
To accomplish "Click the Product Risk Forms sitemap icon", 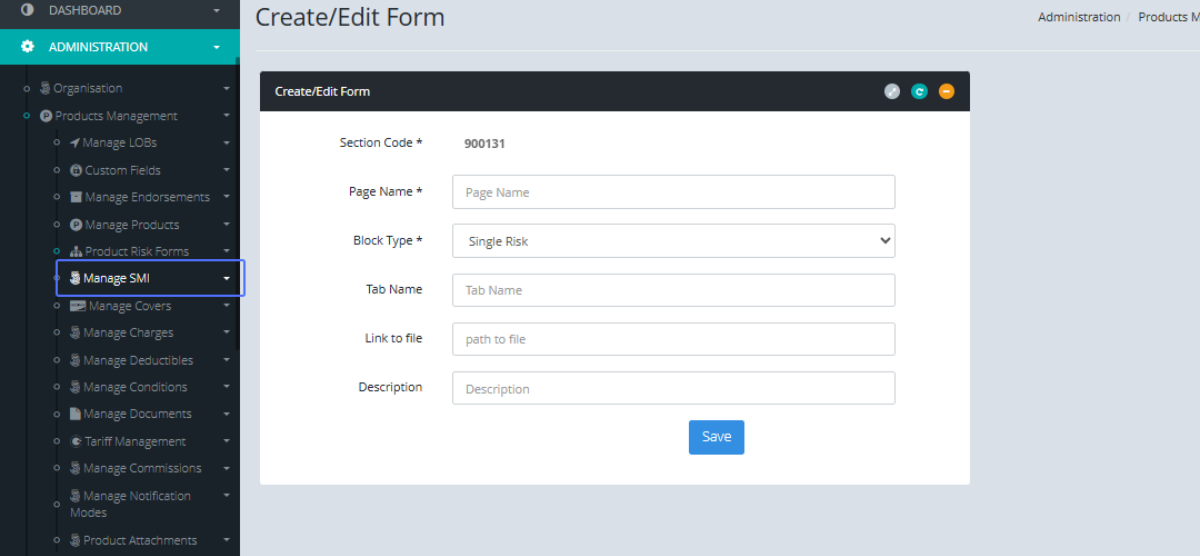I will [76, 252].
